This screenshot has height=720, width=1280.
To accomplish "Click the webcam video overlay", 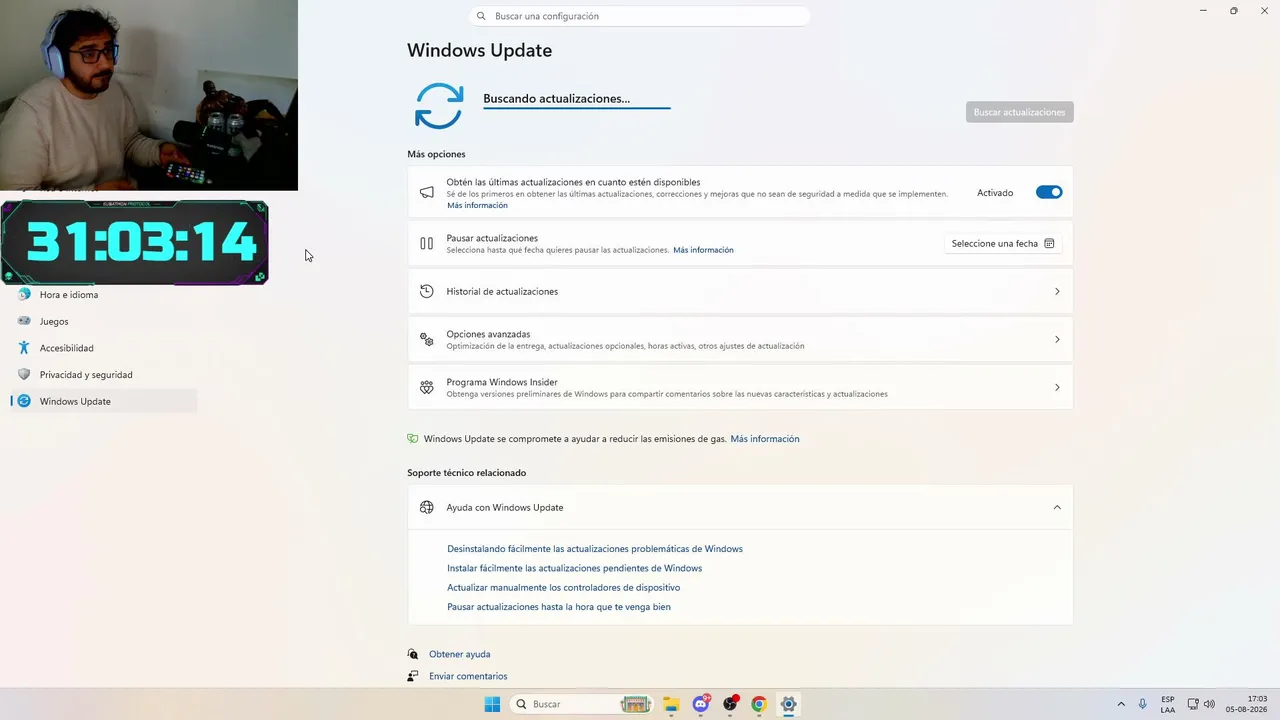I will tap(149, 95).
